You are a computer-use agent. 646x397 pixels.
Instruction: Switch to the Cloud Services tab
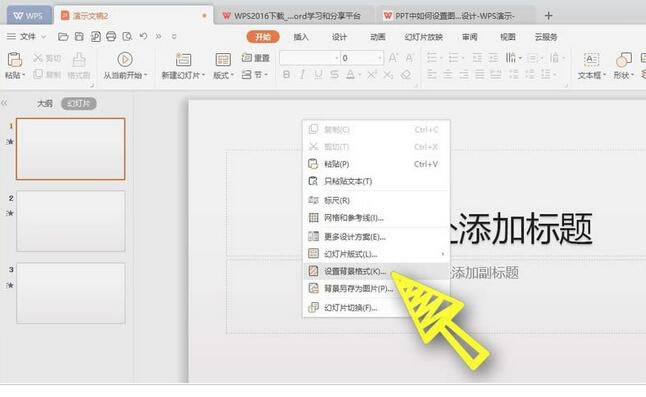(546, 37)
